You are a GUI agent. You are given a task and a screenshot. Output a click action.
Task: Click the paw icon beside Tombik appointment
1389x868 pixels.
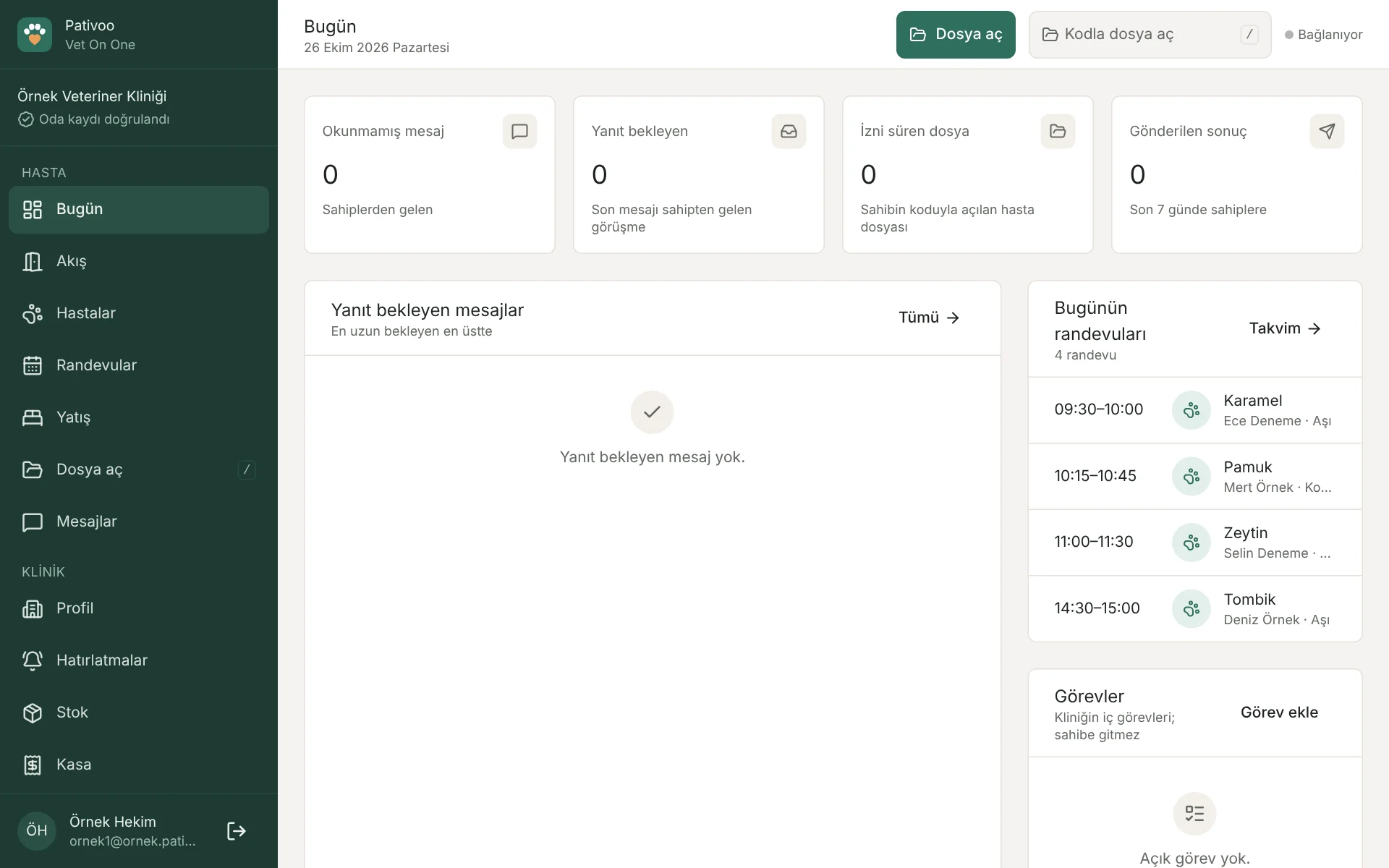[x=1192, y=608]
